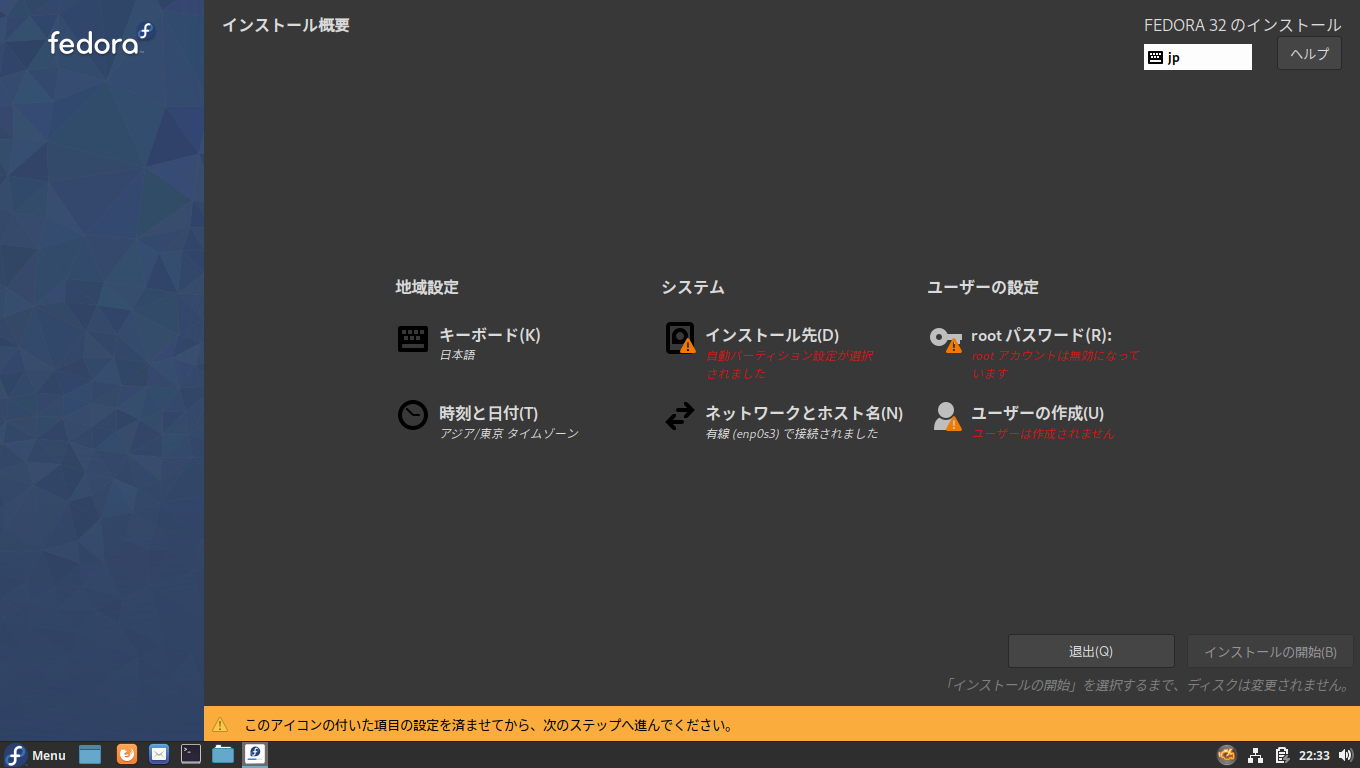Click the red root account disabled text
The width and height of the screenshot is (1360, 768).
tap(1055, 364)
